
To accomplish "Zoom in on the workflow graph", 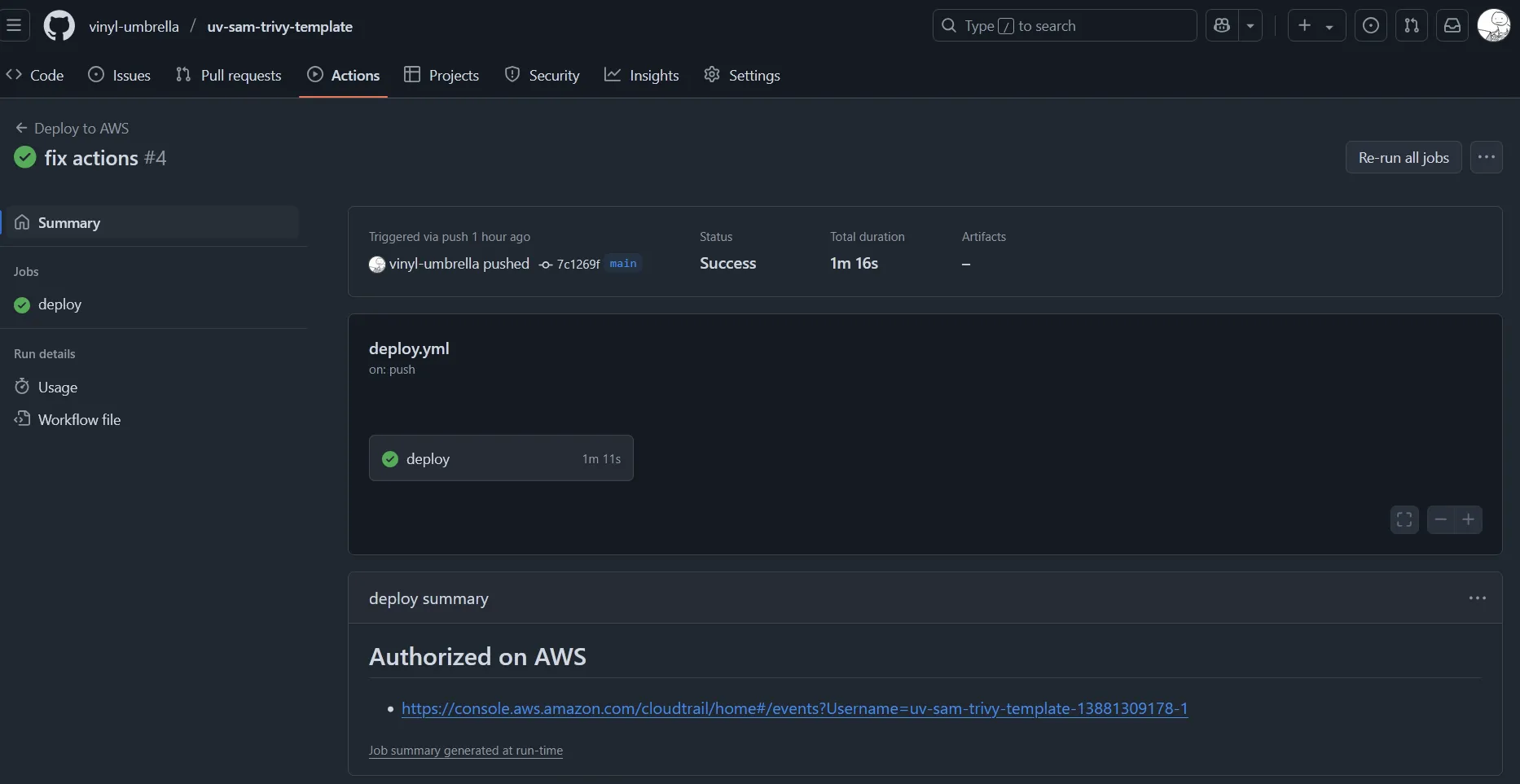I will pyautogui.click(x=1470, y=519).
